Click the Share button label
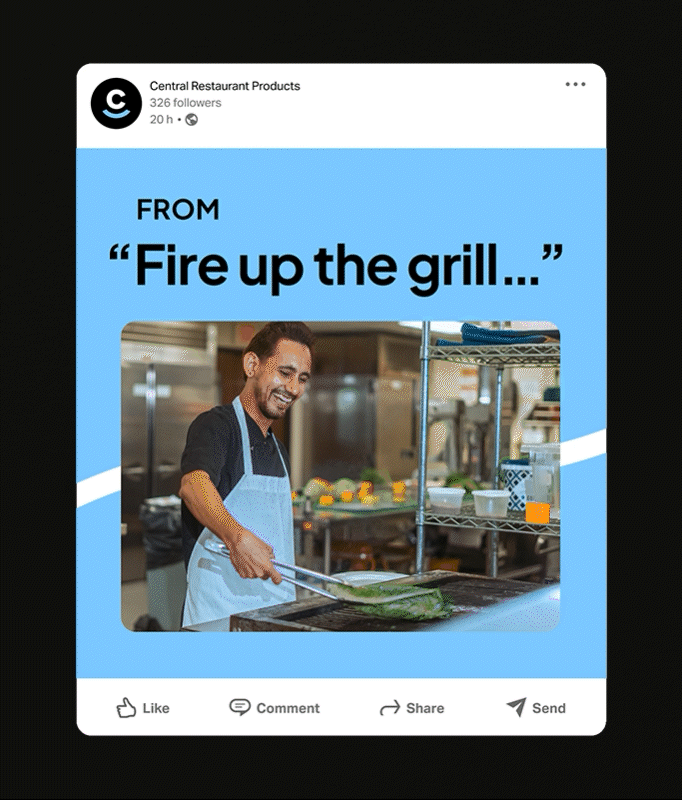Screen dimensions: 682x800 click(x=425, y=708)
